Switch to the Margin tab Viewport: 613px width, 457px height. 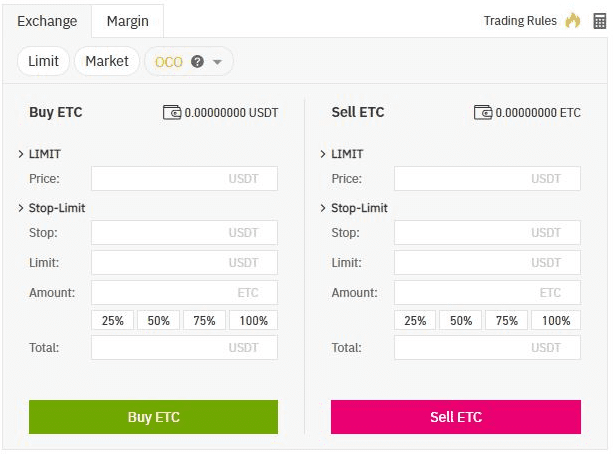127,21
